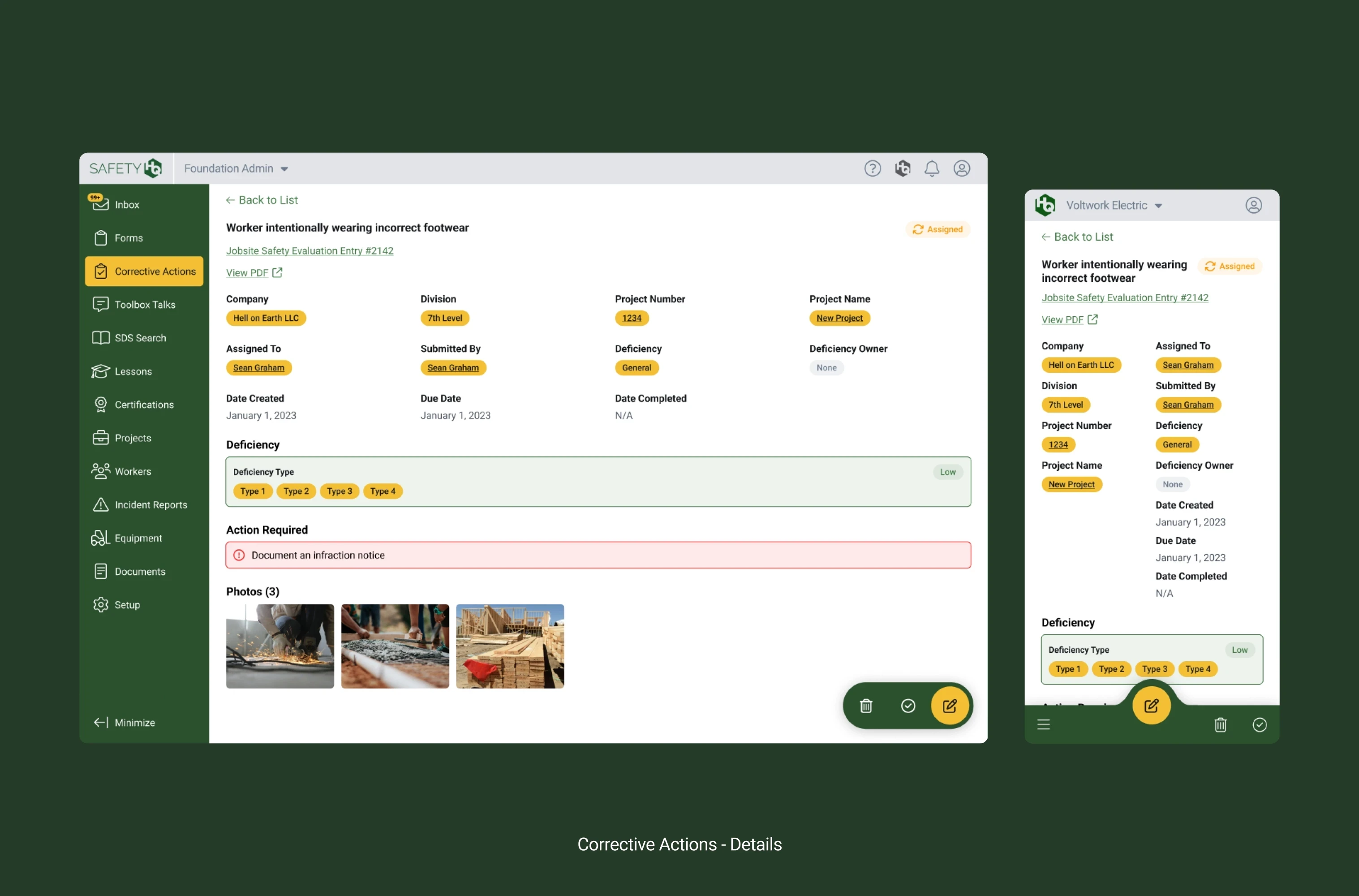Click the help question mark icon
This screenshot has height=896, width=1359.
872,168
